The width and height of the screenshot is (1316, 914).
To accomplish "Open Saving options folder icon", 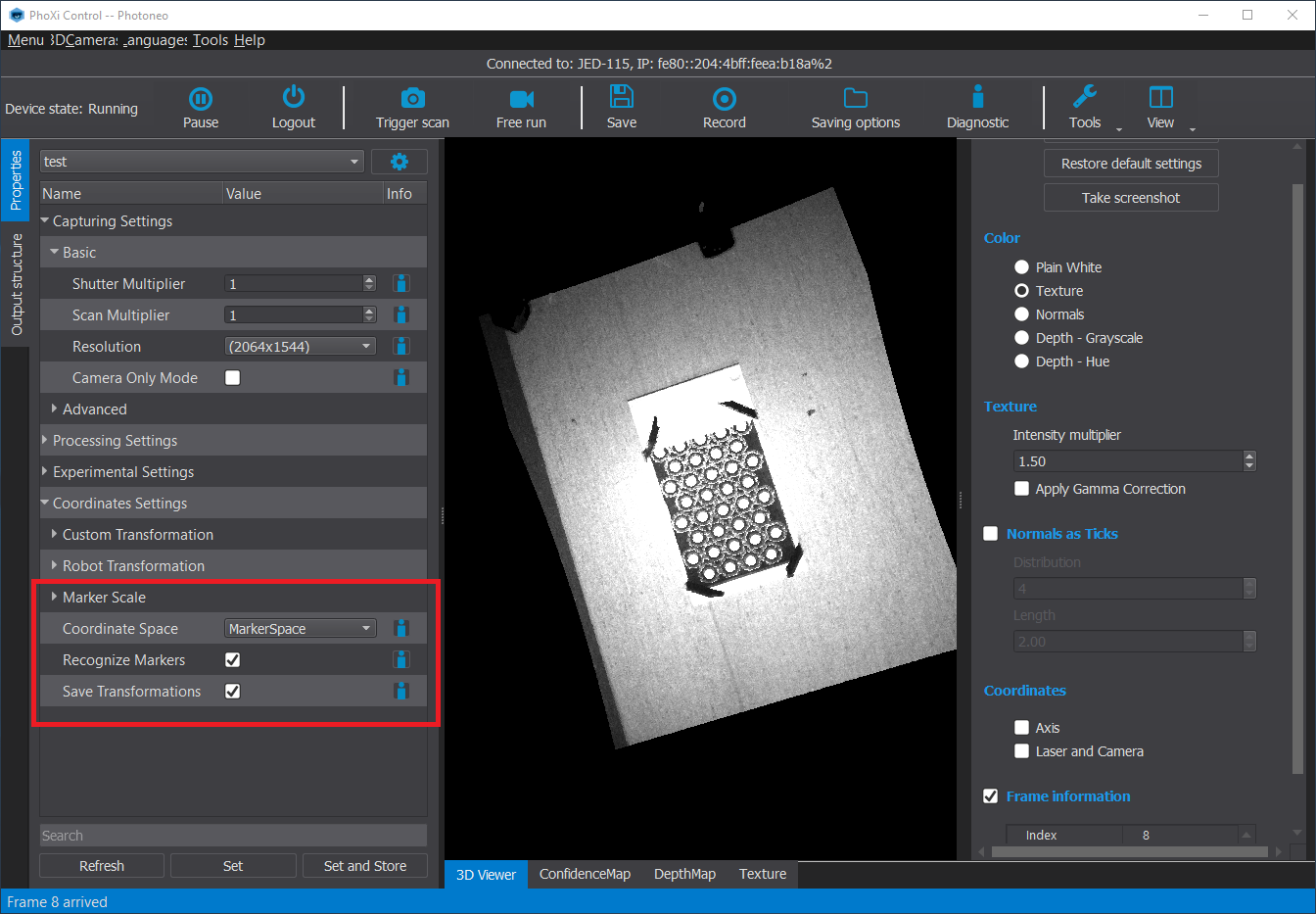I will pyautogui.click(x=855, y=99).
